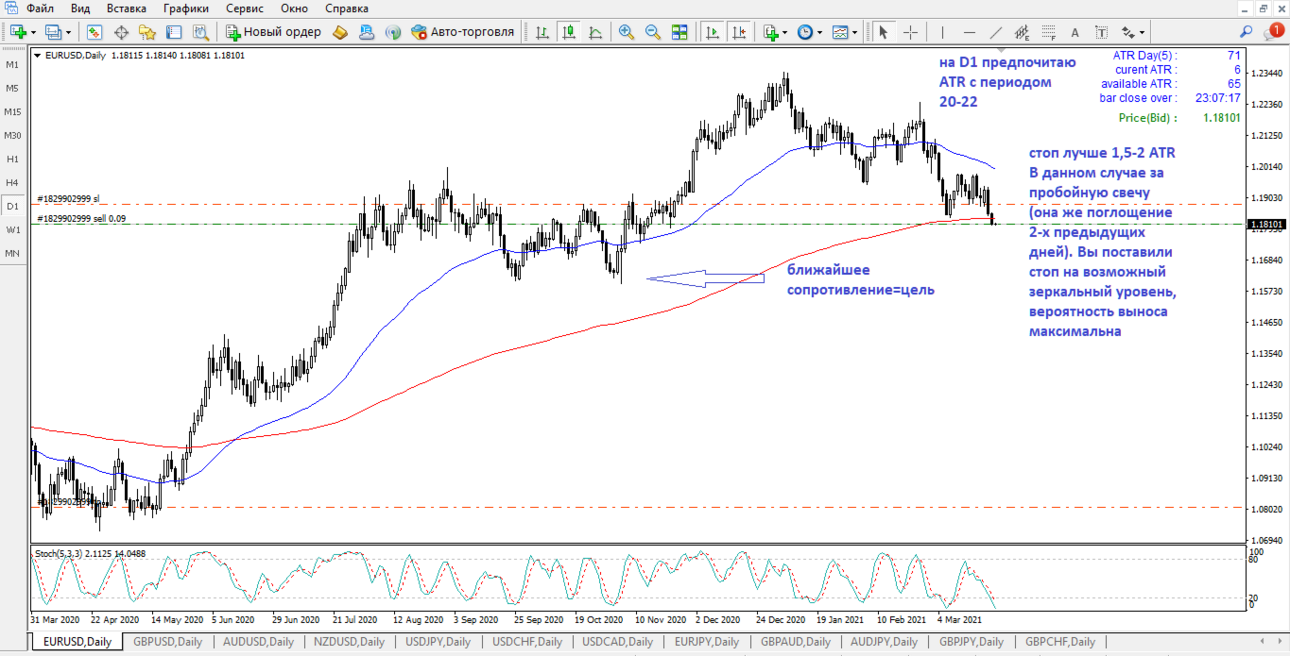
Task: Open the Графики menu
Action: pos(186,8)
